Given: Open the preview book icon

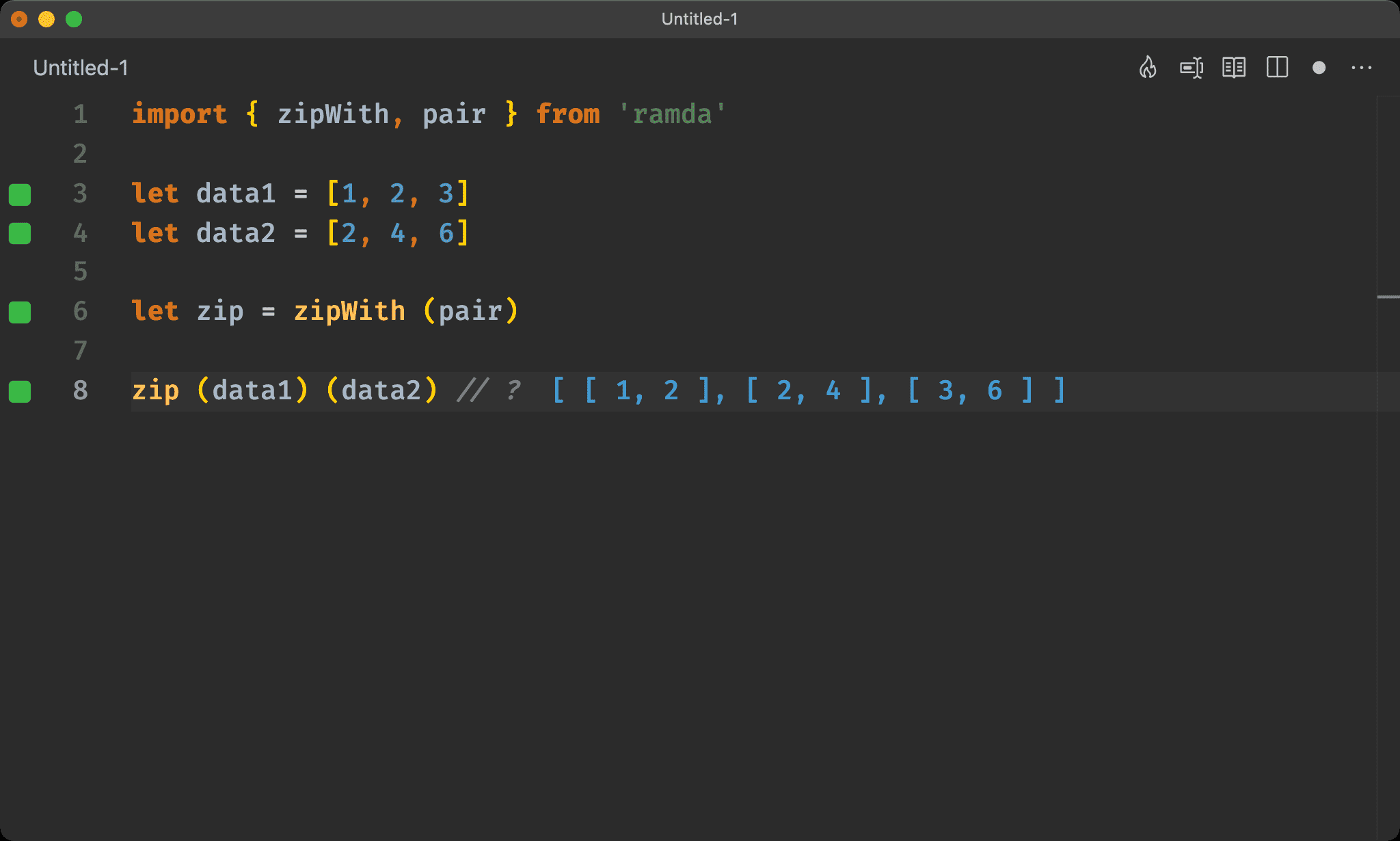Looking at the screenshot, I should 1234,68.
